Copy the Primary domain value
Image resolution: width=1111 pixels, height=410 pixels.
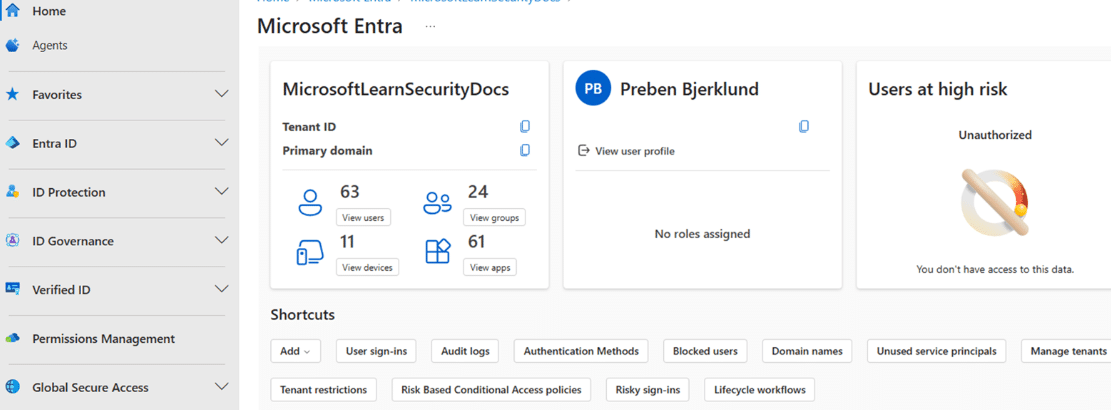pos(525,151)
